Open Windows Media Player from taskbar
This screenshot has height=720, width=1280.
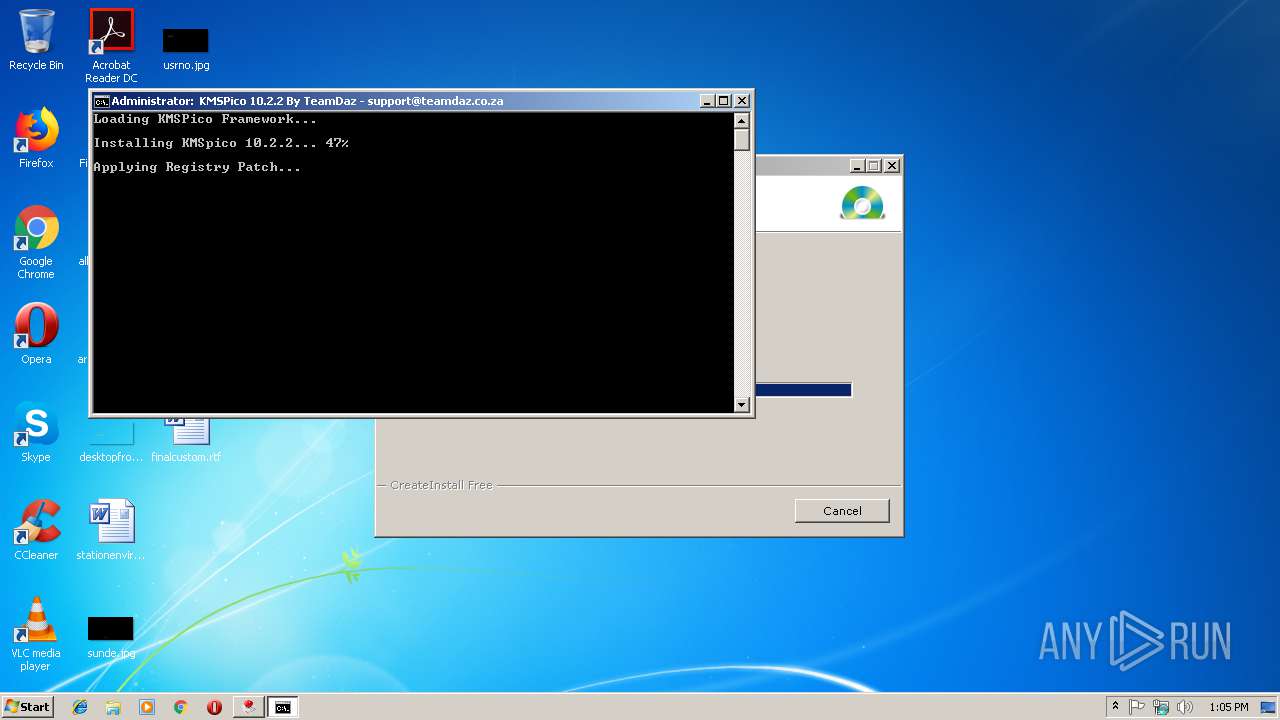(147, 707)
